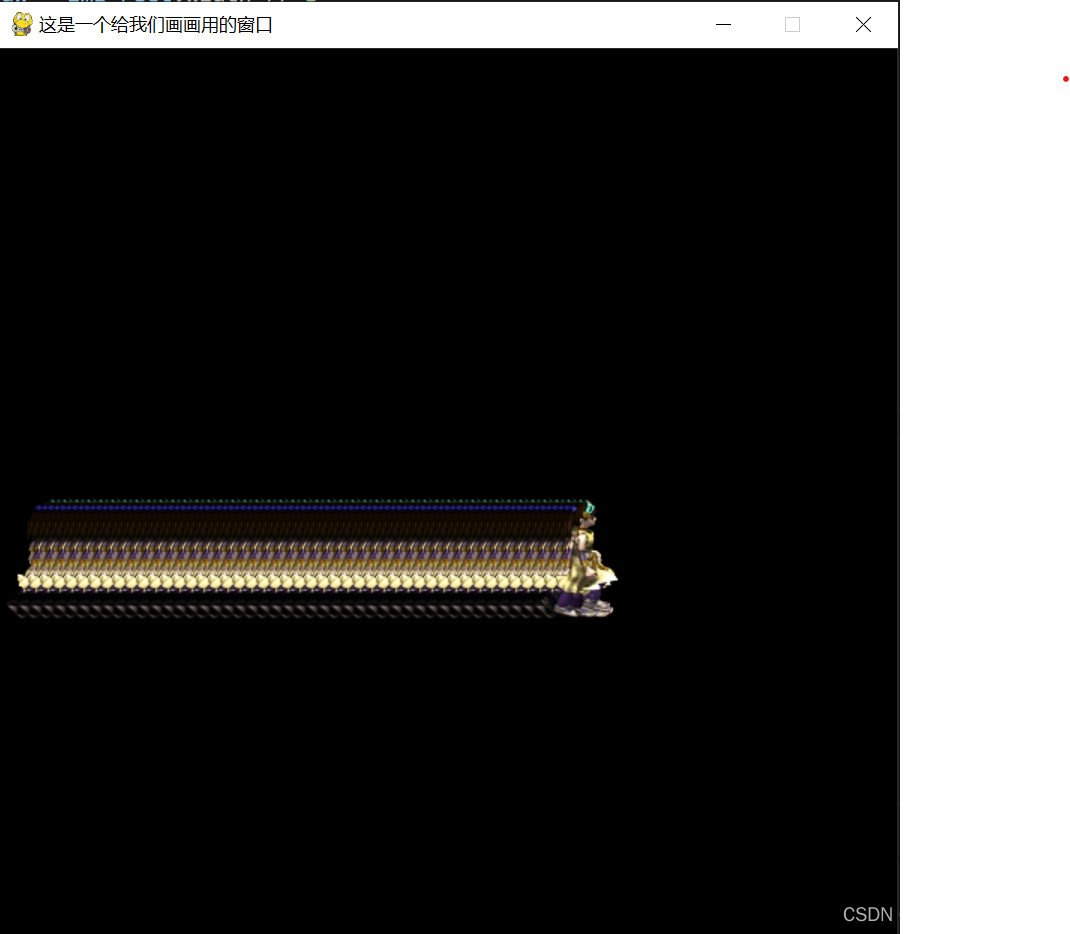Viewport: 1070px width, 934px height.
Task: Maximize the pygame drawing window
Action: [x=792, y=25]
